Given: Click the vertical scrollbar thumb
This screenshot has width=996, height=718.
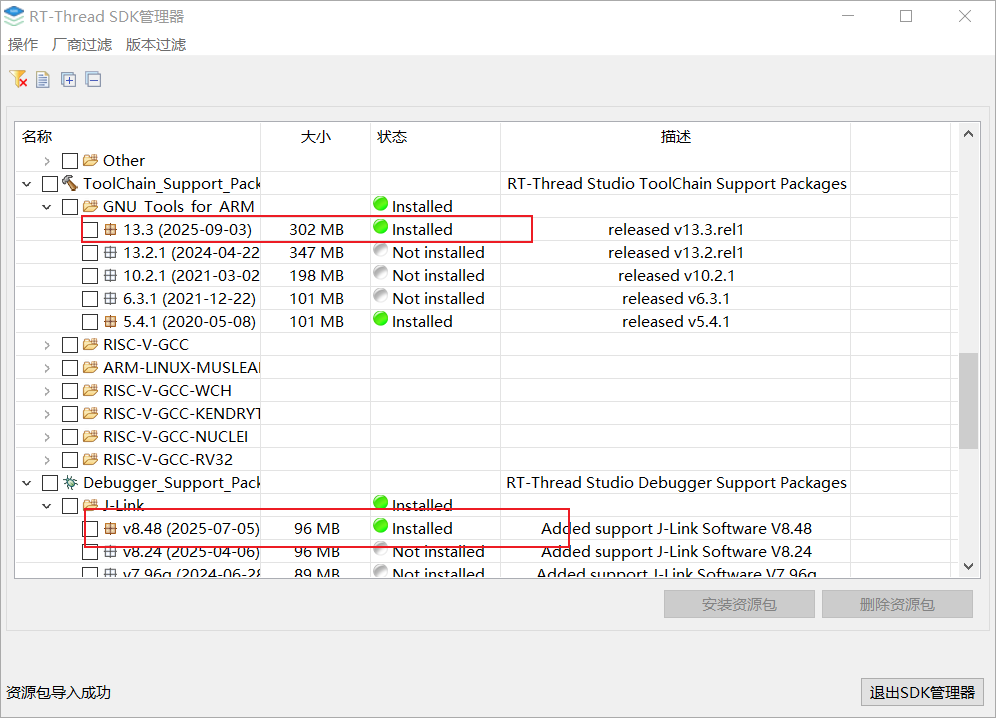Looking at the screenshot, I should (x=968, y=400).
